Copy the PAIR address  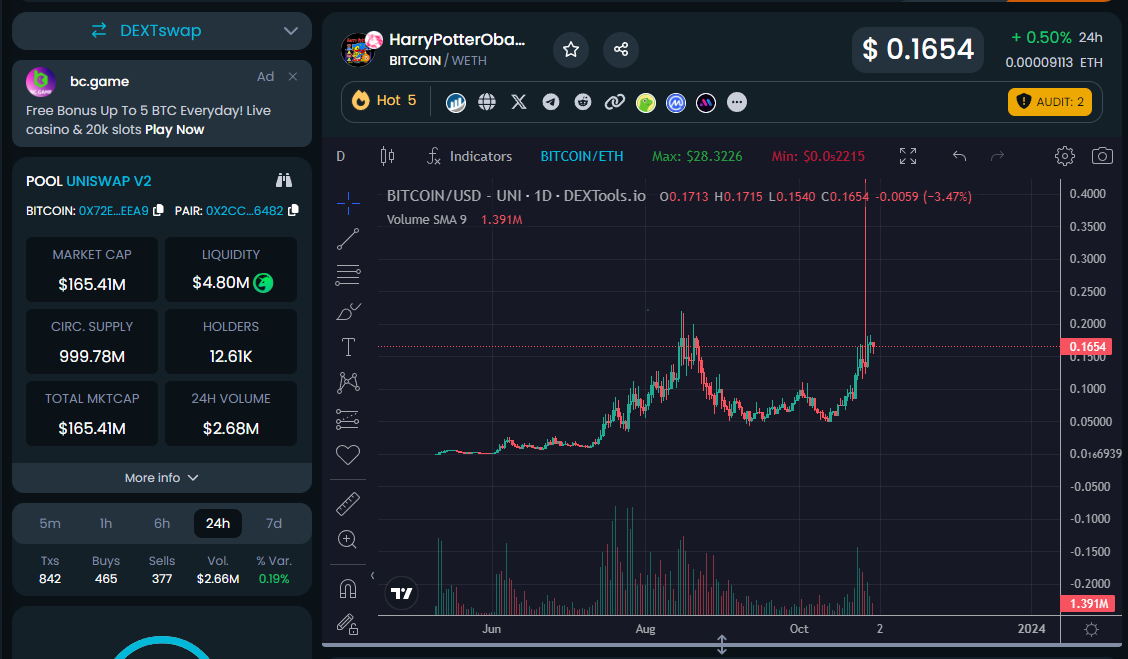point(293,210)
